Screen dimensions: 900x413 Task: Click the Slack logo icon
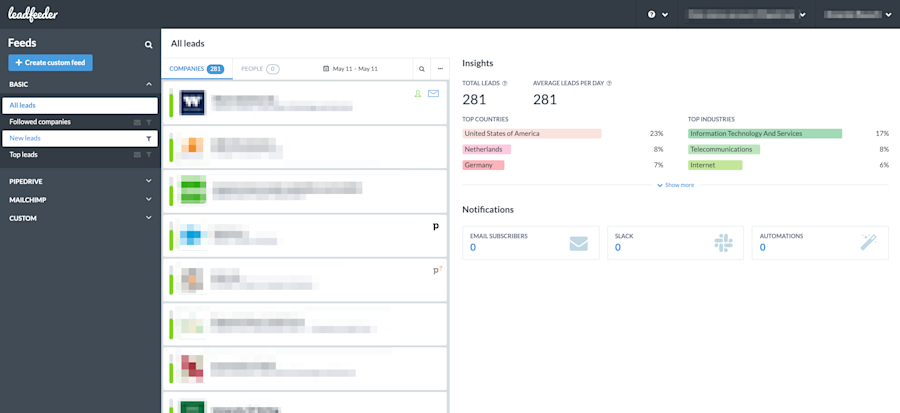point(723,243)
